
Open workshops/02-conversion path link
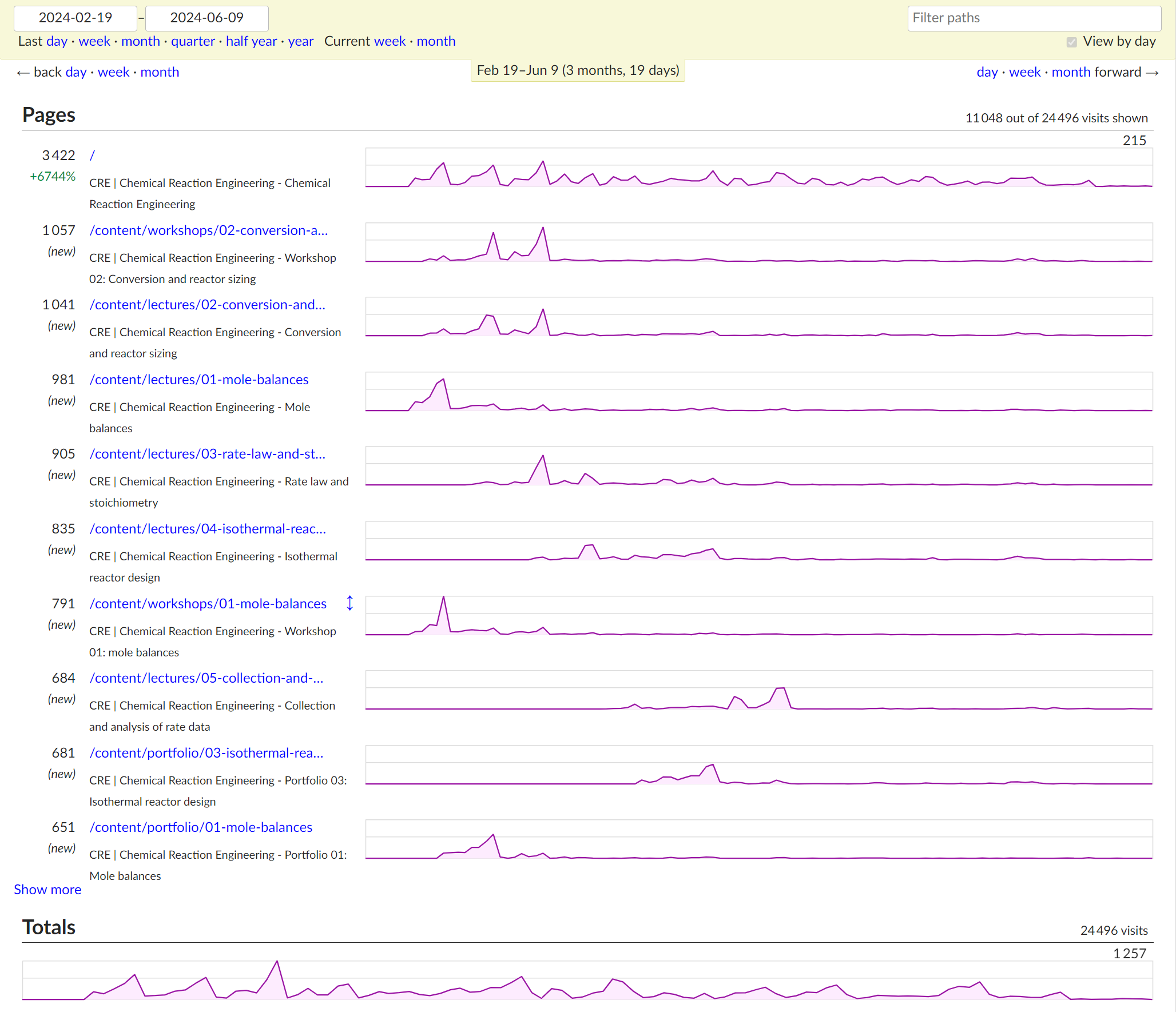(x=209, y=230)
